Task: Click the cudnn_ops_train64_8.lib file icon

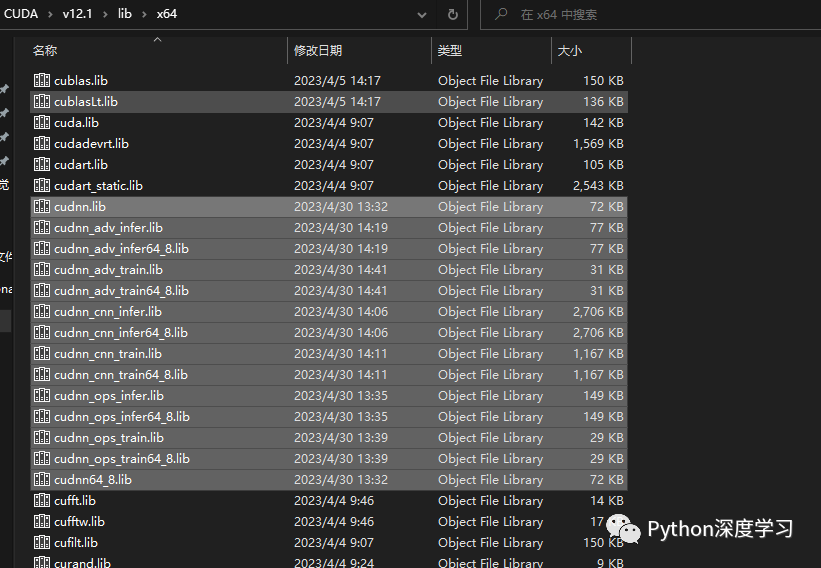Action: point(42,458)
